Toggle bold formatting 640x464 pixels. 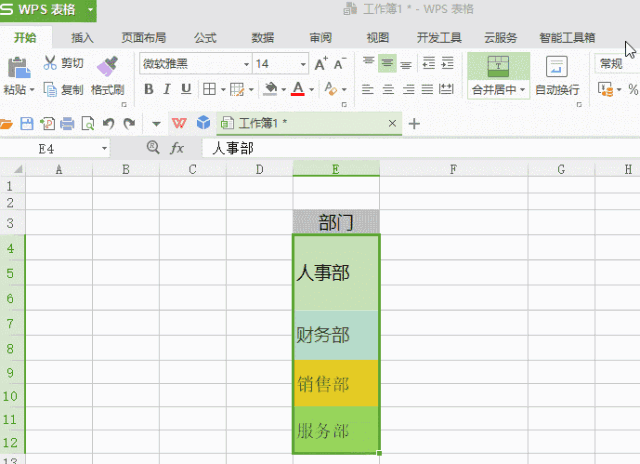coord(149,89)
